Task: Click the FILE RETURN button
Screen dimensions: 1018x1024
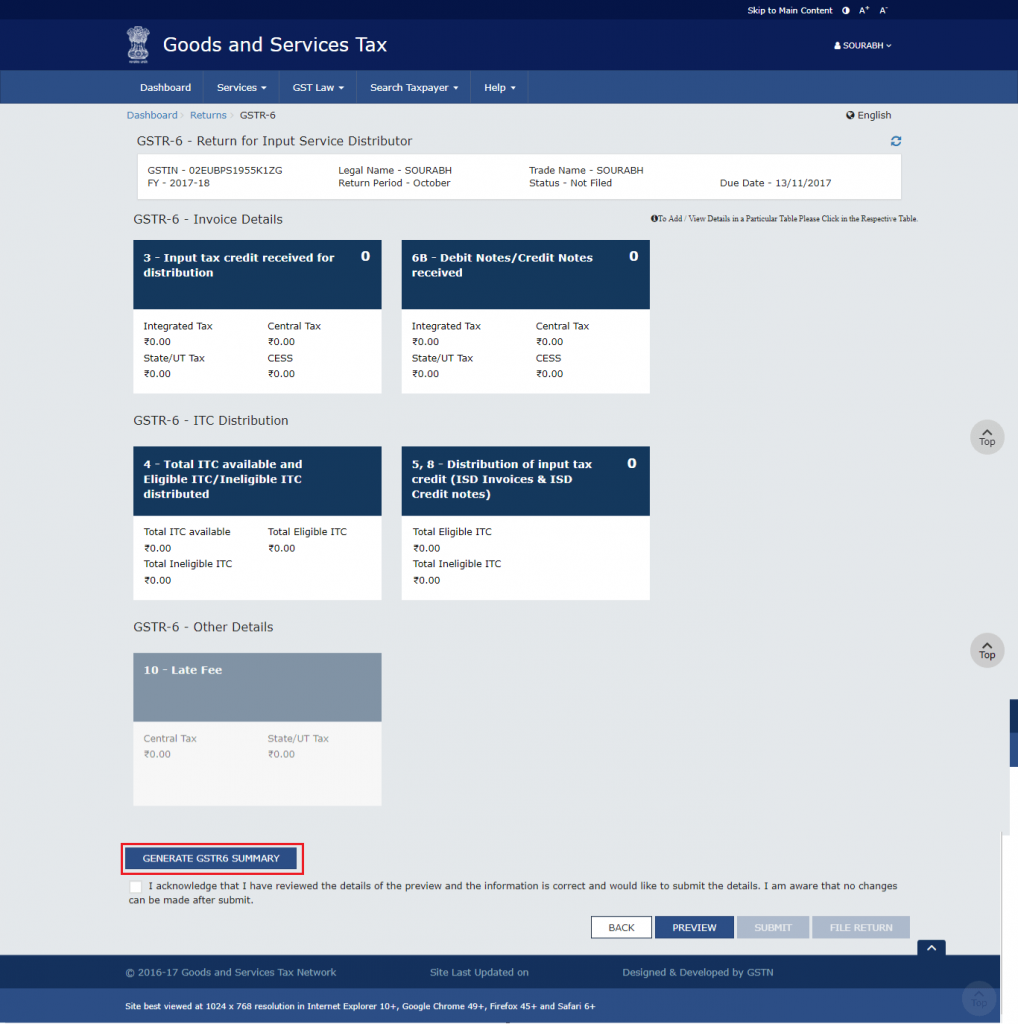Action: pos(861,927)
